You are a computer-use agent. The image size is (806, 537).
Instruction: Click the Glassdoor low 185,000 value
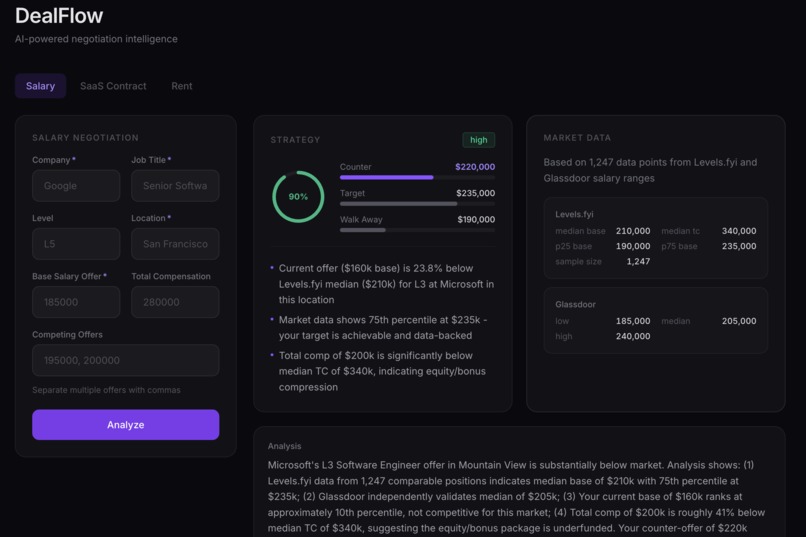(633, 321)
